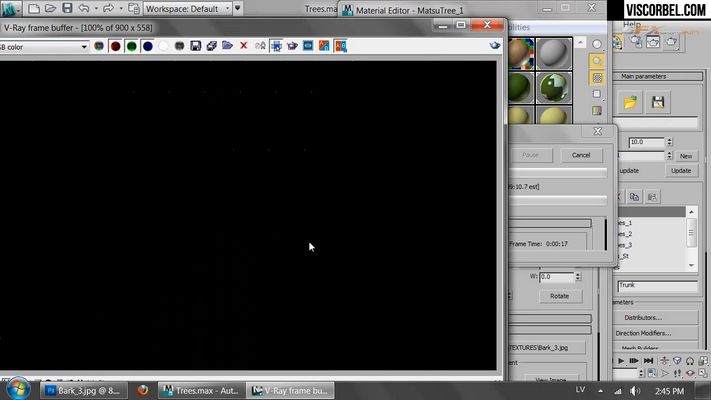Open the undo history dropdown arrow
Viewport: 711px width, 400px height.
[x=96, y=9]
